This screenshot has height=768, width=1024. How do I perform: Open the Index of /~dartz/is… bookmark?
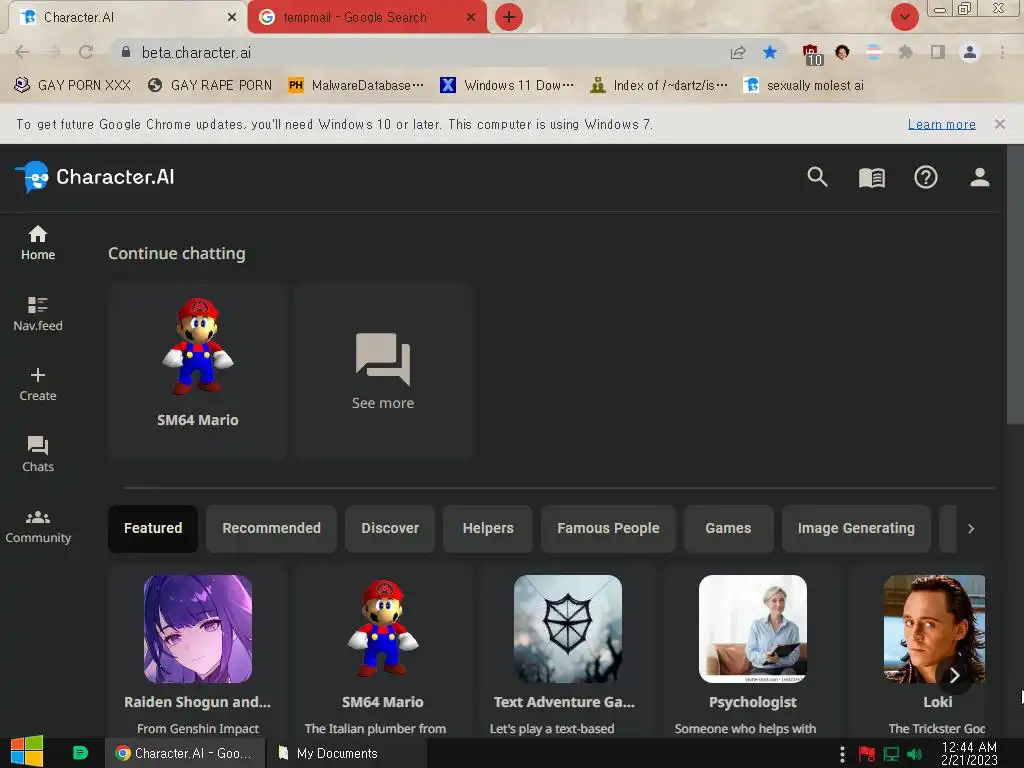pyautogui.click(x=658, y=86)
